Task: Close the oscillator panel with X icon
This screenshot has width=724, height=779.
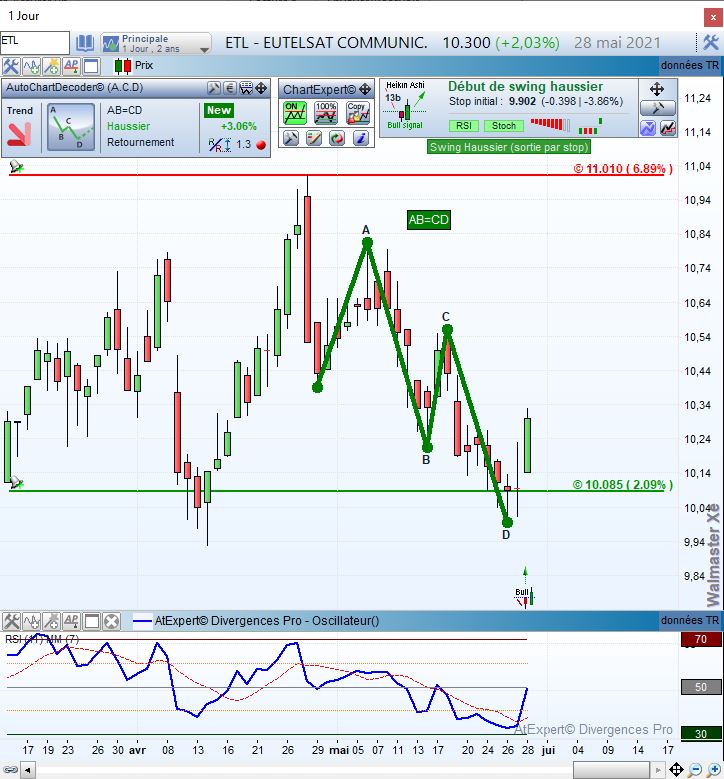Action: [112, 621]
